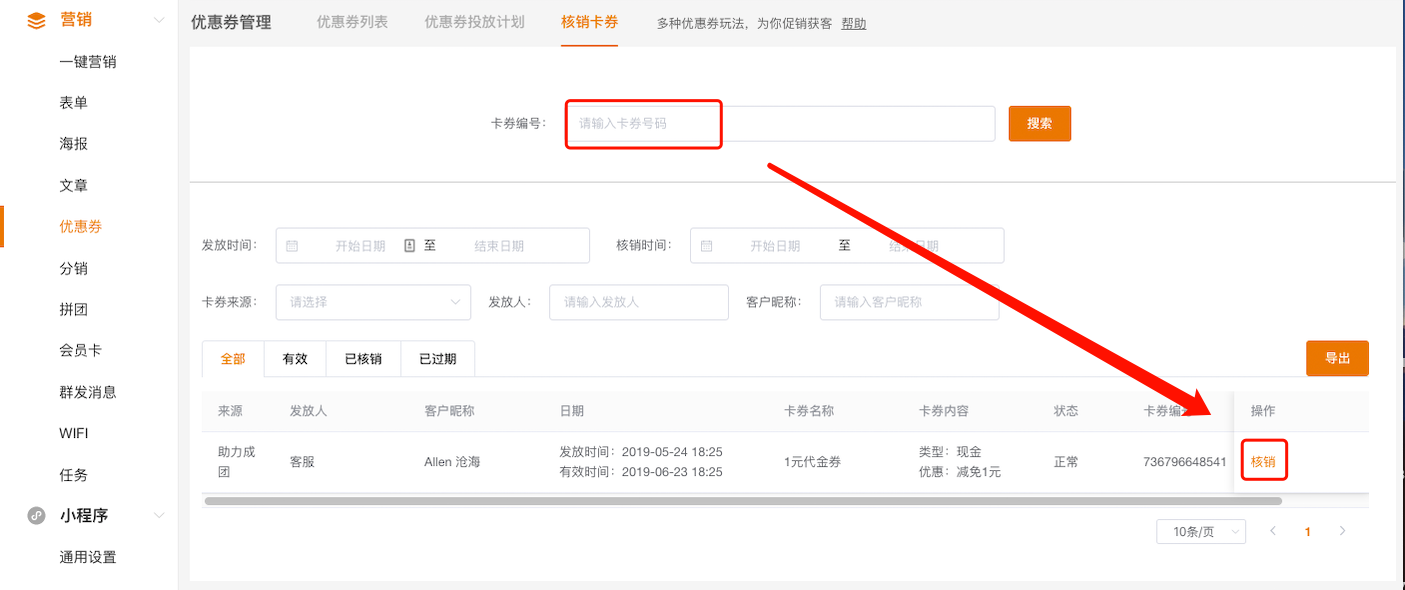The width and height of the screenshot is (1405, 590).
Task: Select the 已核销 filter tab
Action: pyautogui.click(x=363, y=359)
